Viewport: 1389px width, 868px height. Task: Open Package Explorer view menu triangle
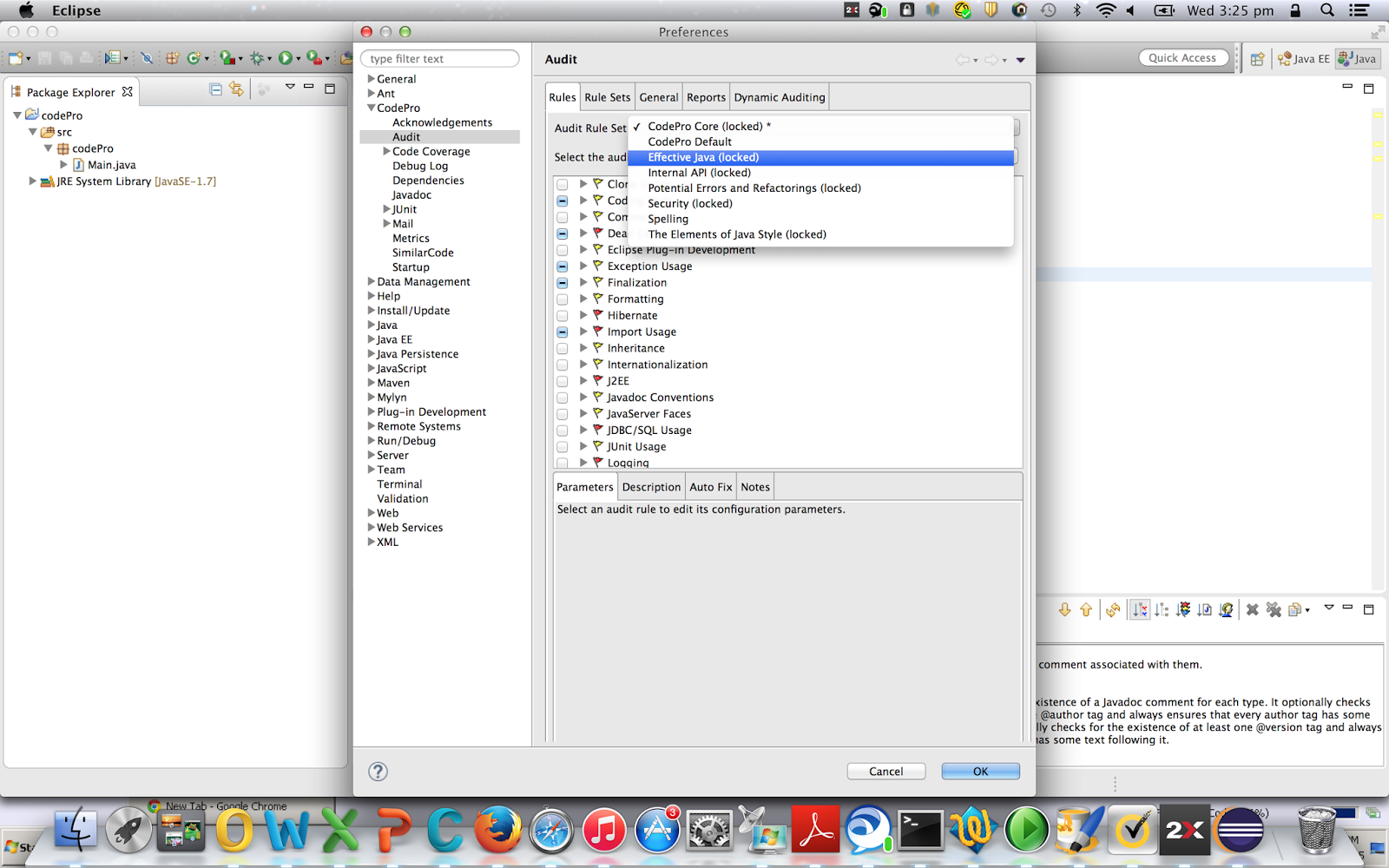[290, 87]
